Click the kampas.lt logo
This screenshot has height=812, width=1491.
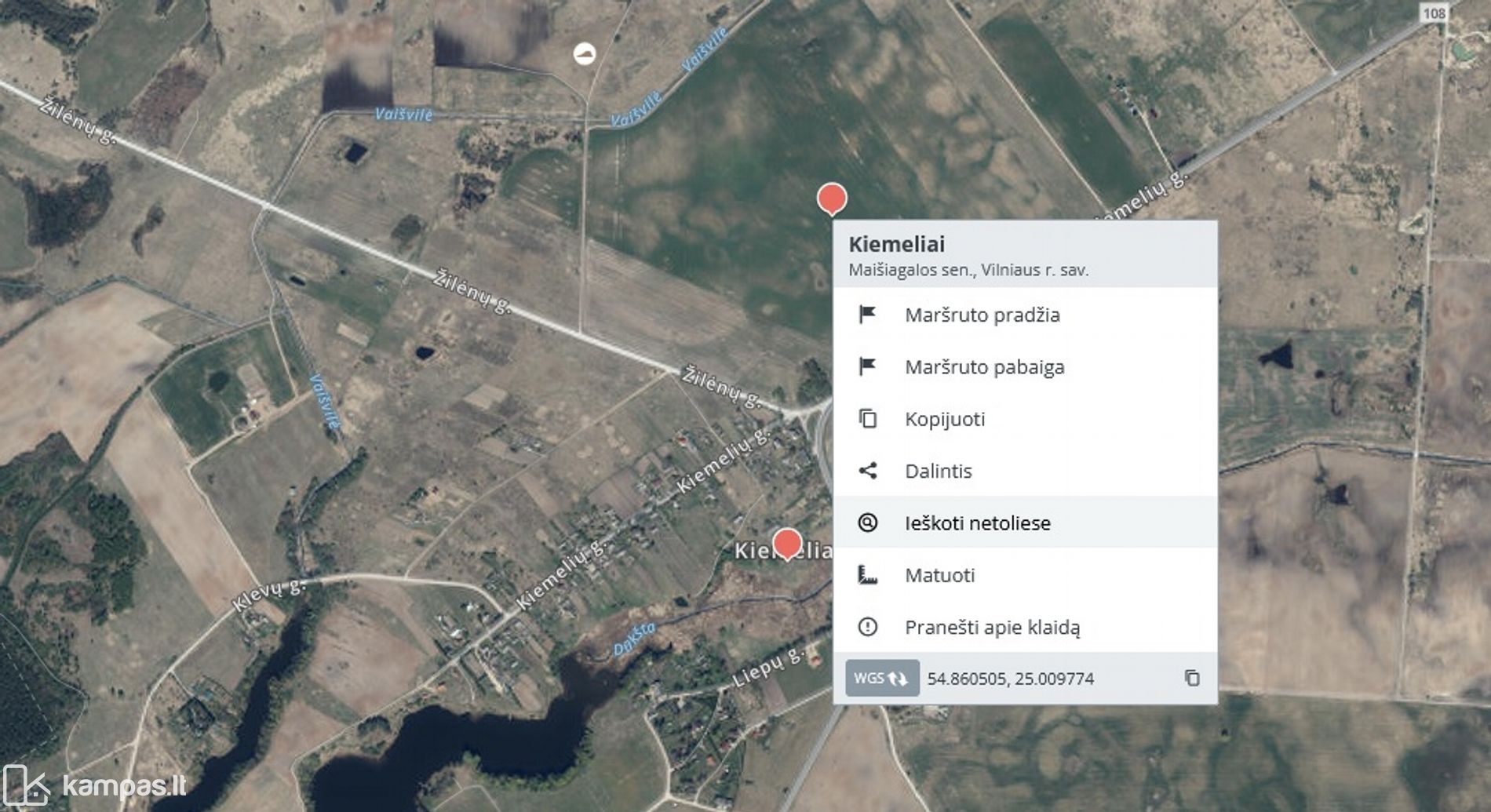click(95, 785)
